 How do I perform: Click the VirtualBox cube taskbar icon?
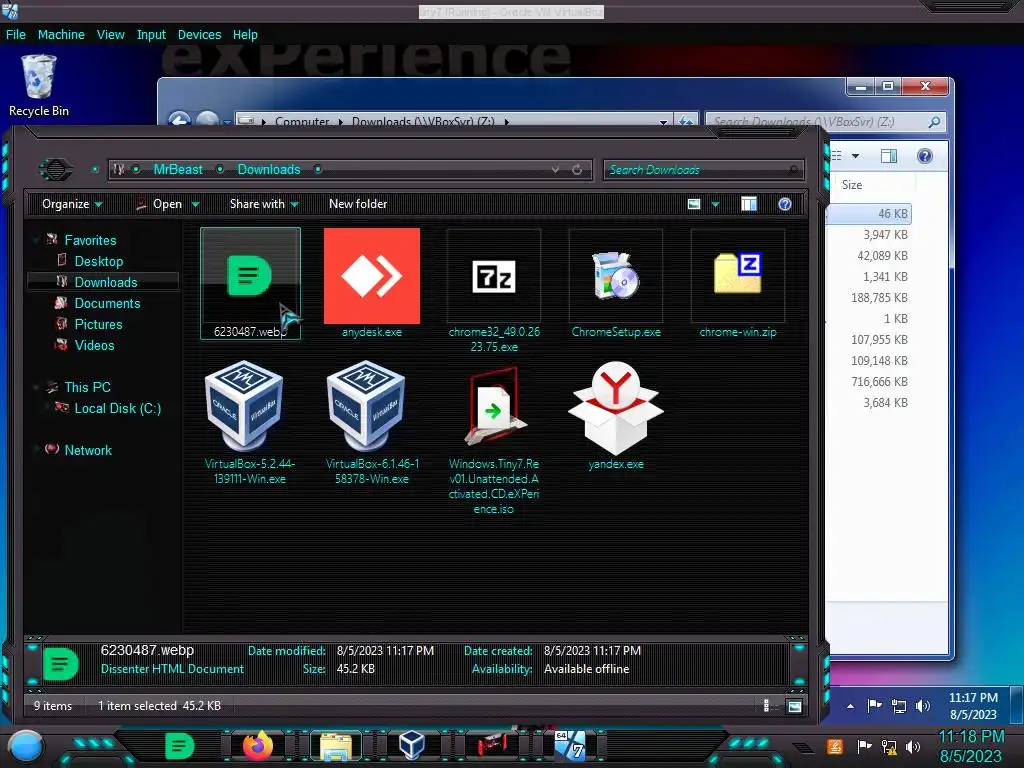pos(412,746)
